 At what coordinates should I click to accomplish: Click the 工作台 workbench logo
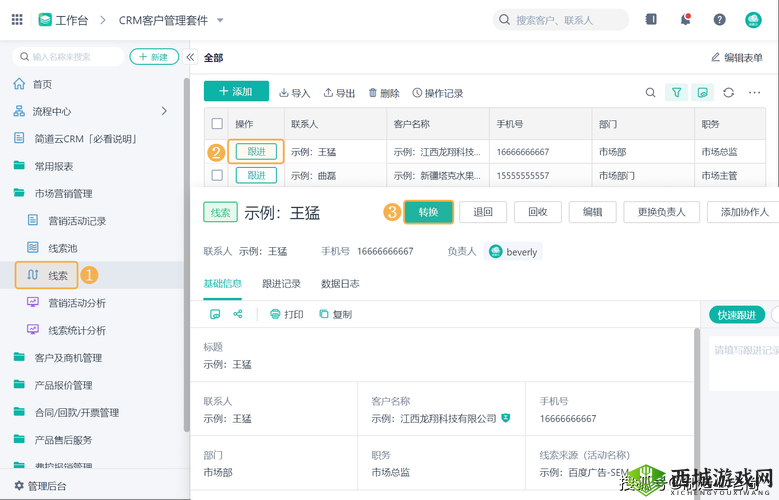click(45, 20)
